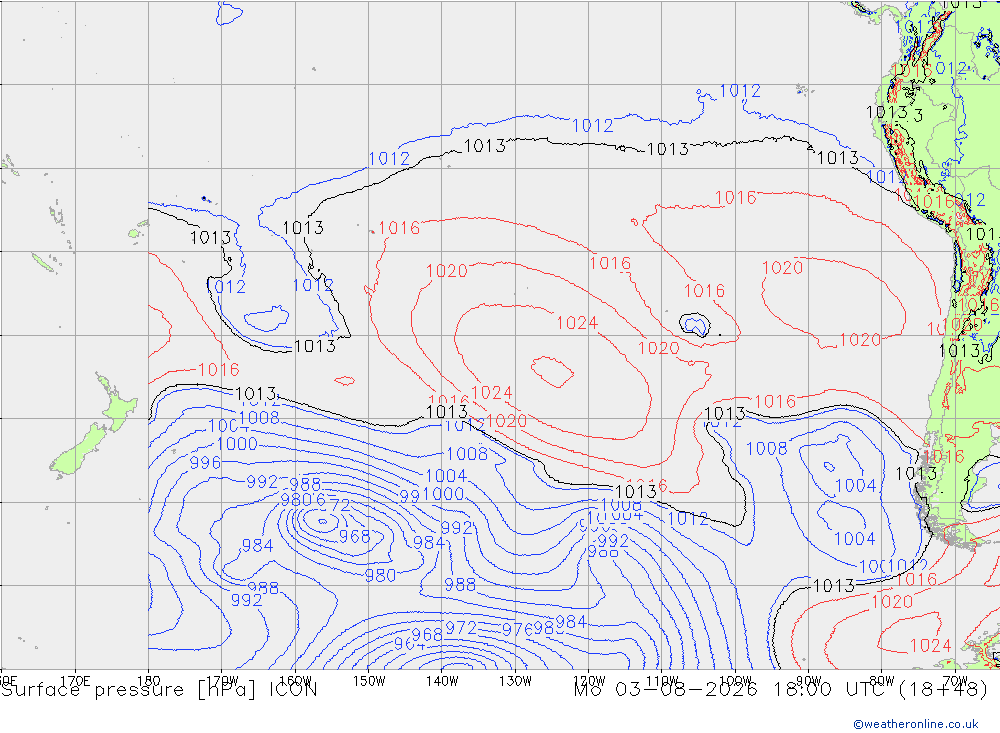Click the 180 longitude label
This screenshot has width=1000, height=733.
point(149,681)
